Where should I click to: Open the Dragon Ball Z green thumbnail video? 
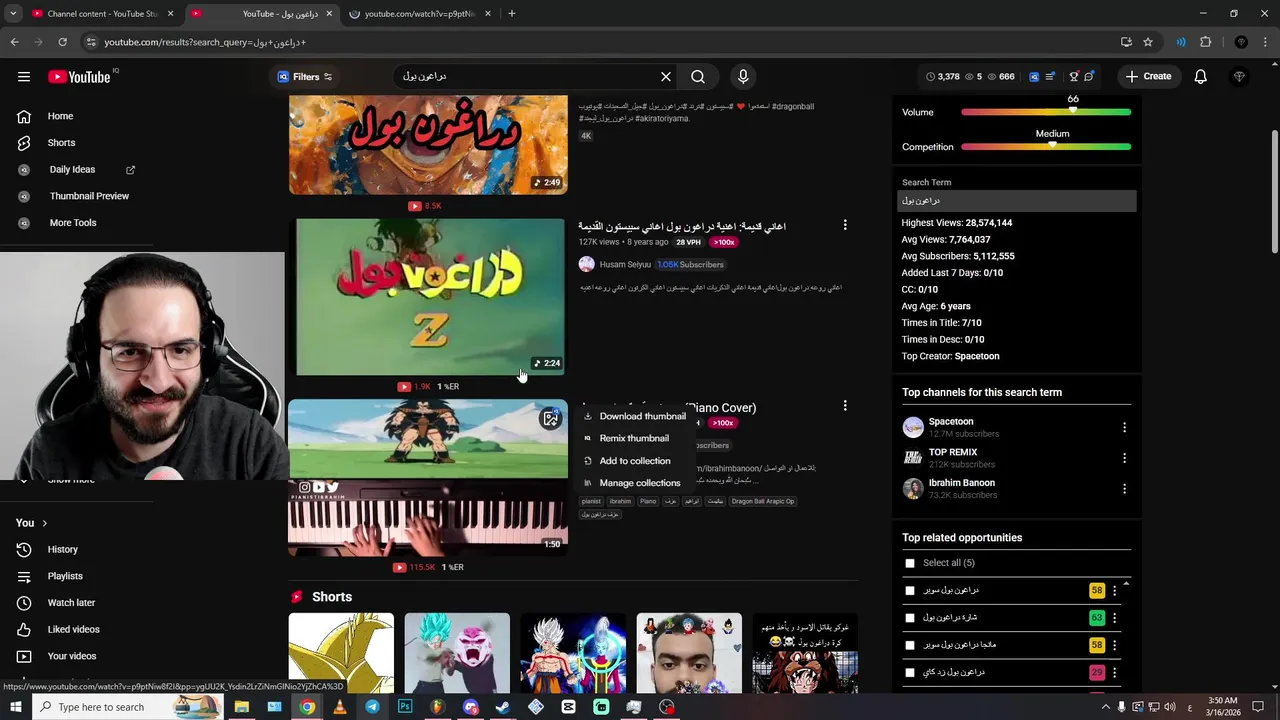[x=428, y=297]
